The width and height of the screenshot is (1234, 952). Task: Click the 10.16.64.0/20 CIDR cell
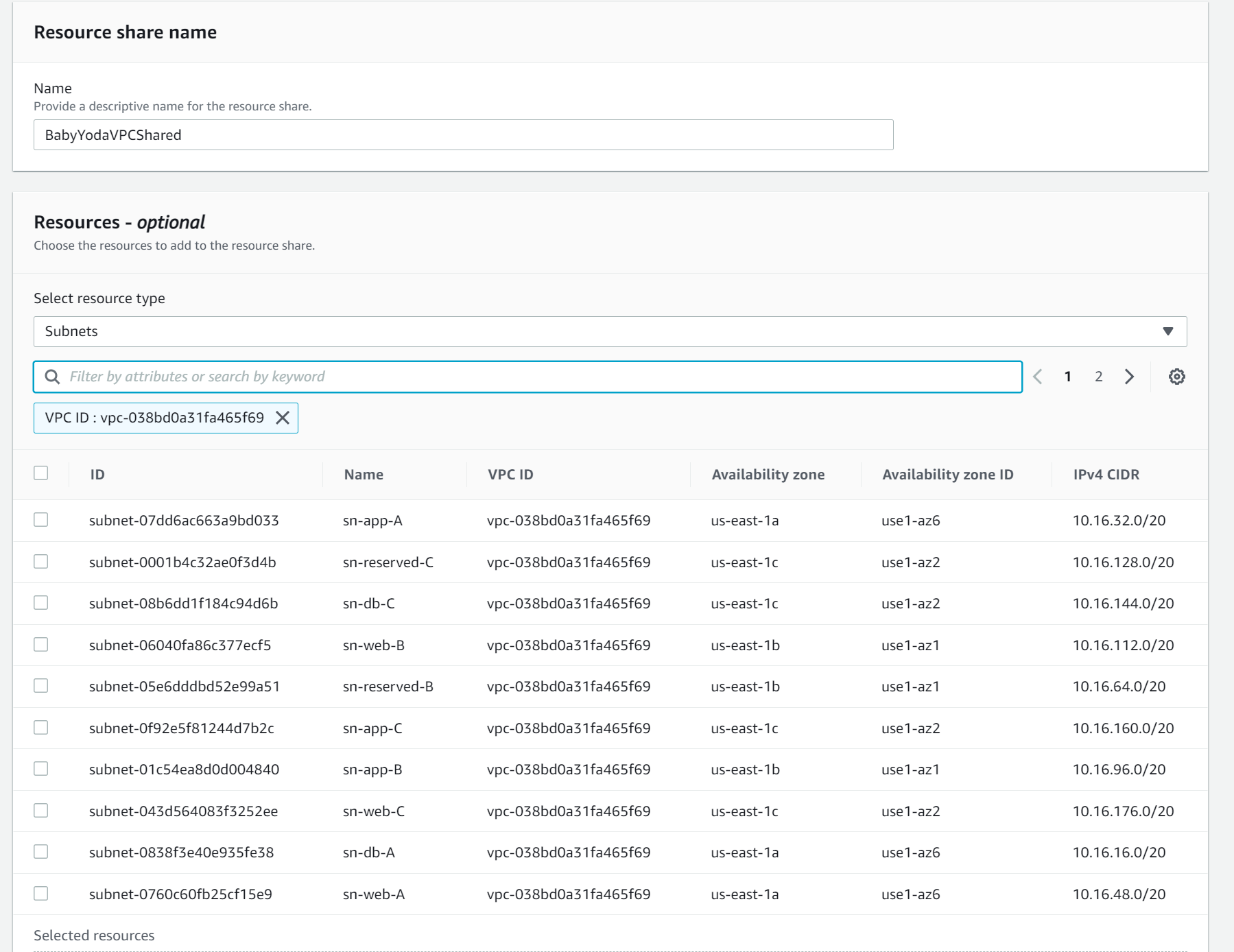pos(1119,687)
